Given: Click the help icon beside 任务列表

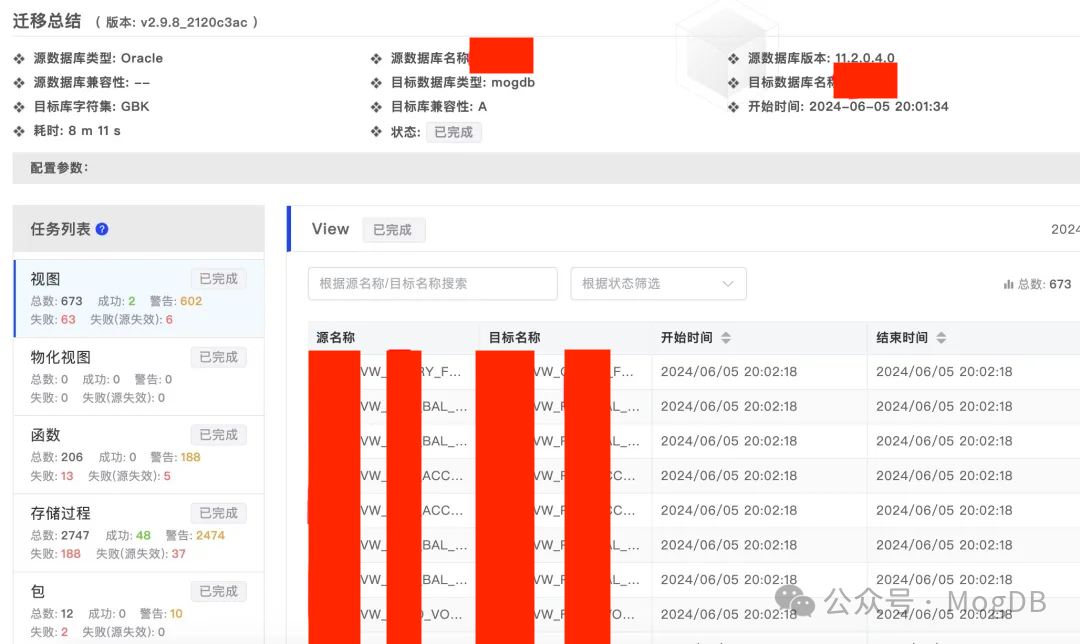Looking at the screenshot, I should pyautogui.click(x=102, y=230).
